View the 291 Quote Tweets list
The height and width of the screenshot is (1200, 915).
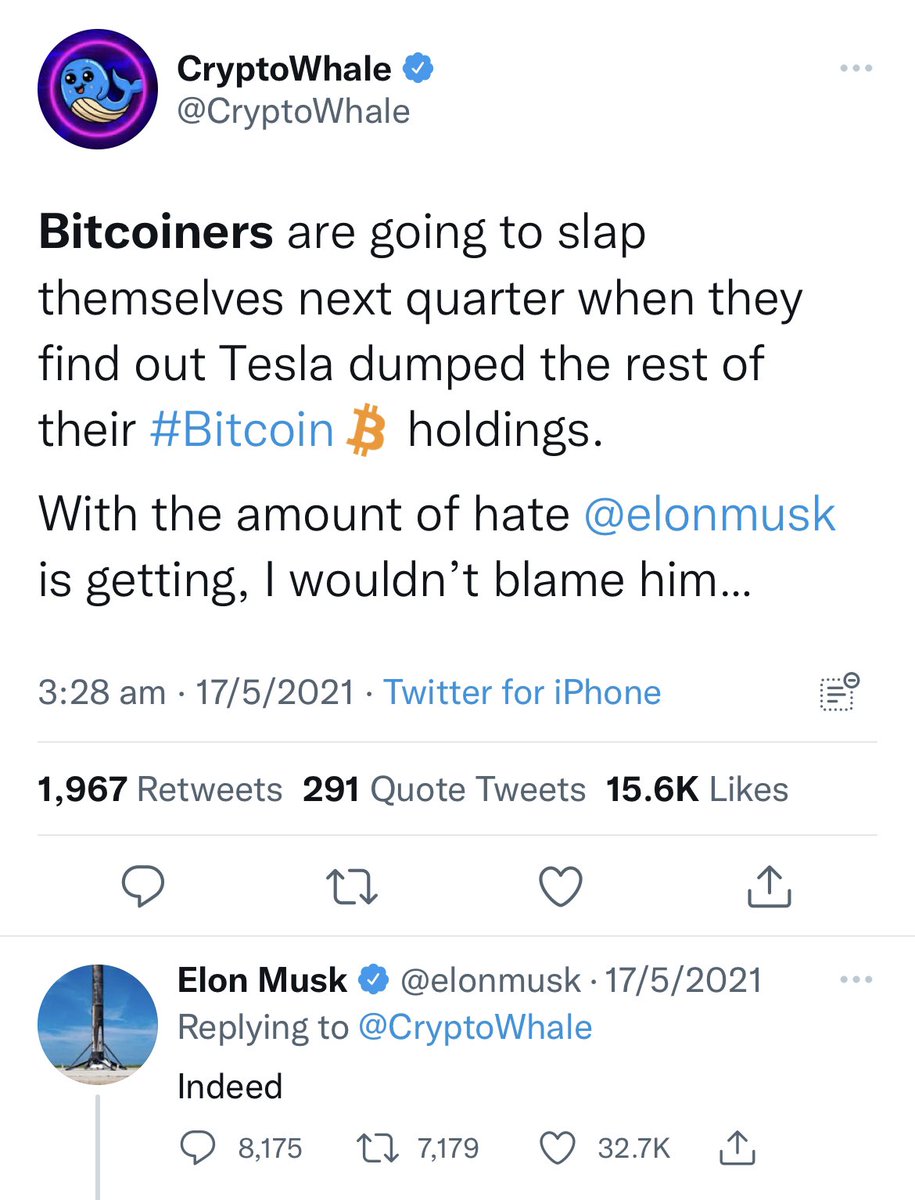point(444,789)
